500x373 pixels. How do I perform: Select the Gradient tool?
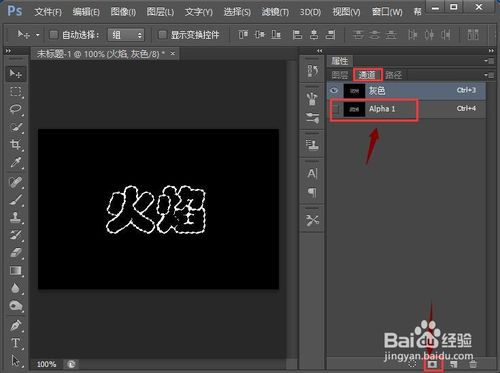15,271
